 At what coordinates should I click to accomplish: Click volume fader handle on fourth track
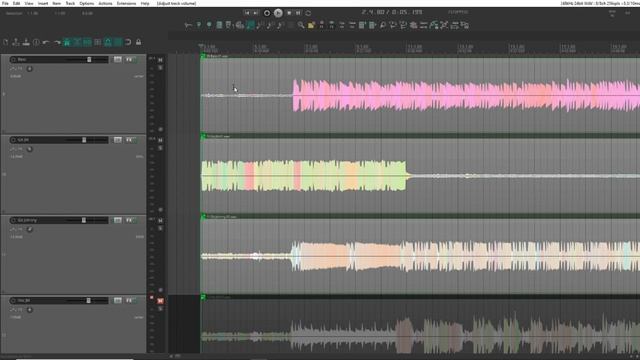tap(89, 301)
